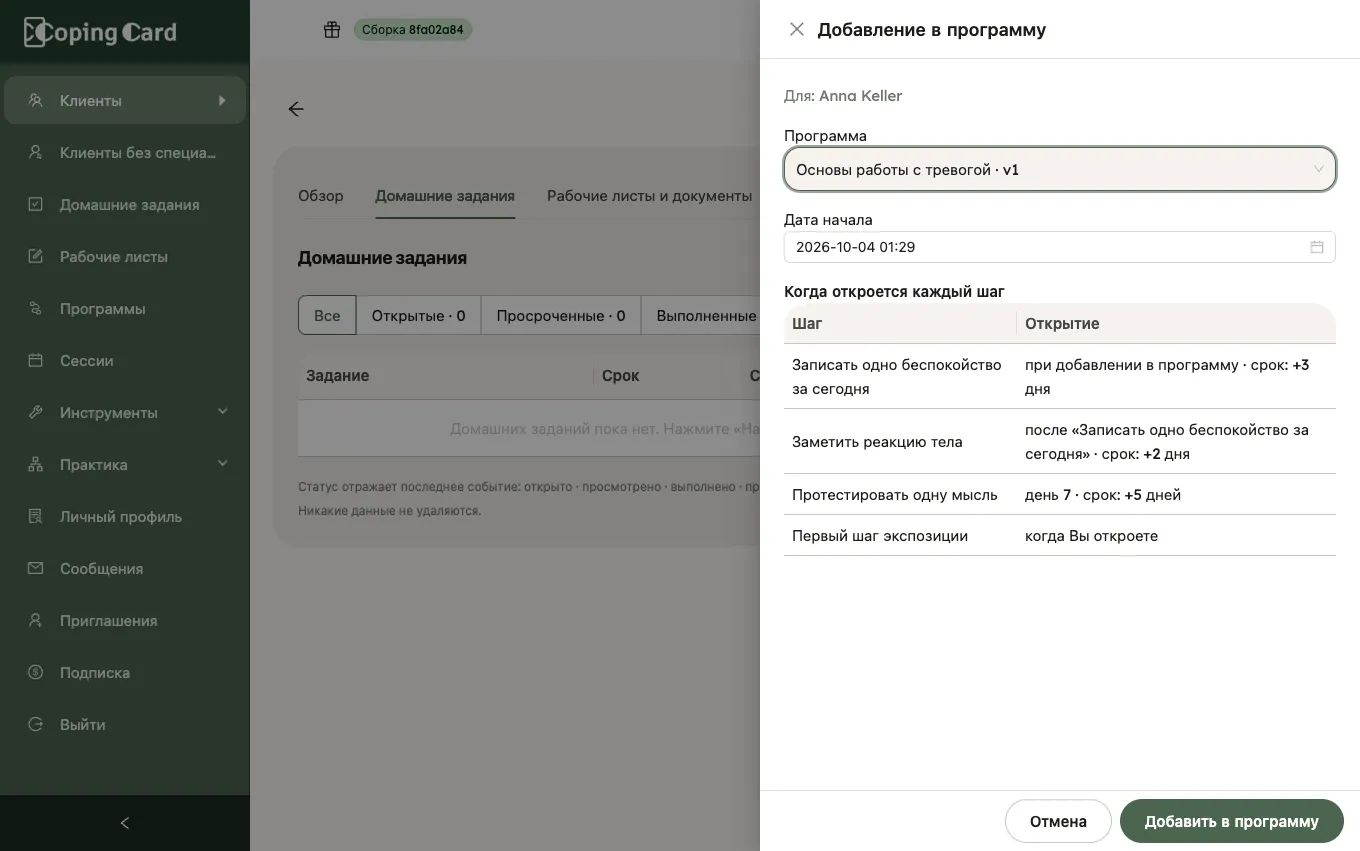The image size is (1360, 851).
Task: Click the gift icon beside Сборка
Action: pos(332,30)
